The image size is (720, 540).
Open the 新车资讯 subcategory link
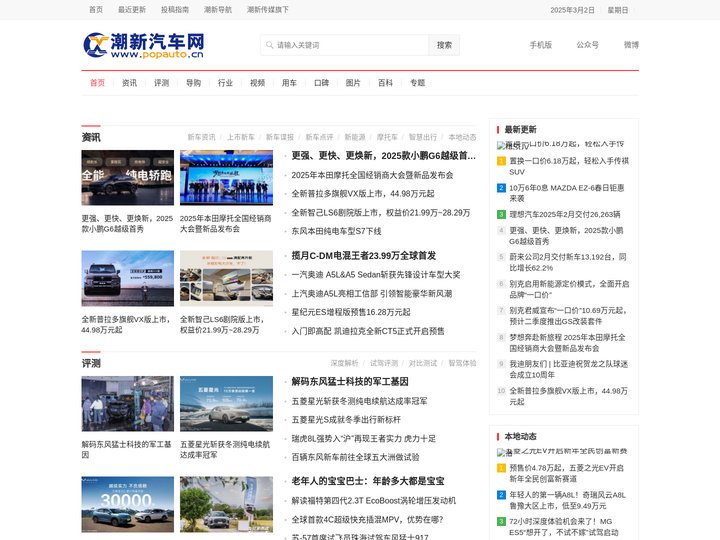[201, 137]
